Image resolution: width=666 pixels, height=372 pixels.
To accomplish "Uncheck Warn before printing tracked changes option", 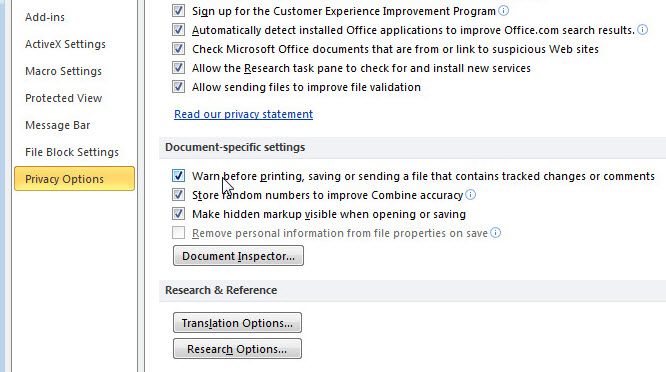I will (178, 175).
